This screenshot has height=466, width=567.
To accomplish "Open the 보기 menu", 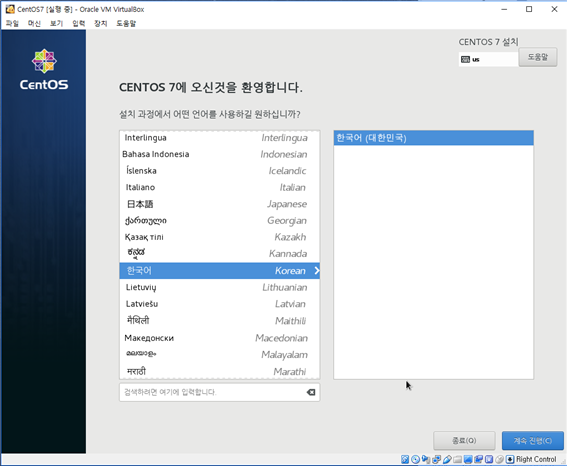I will pos(56,23).
